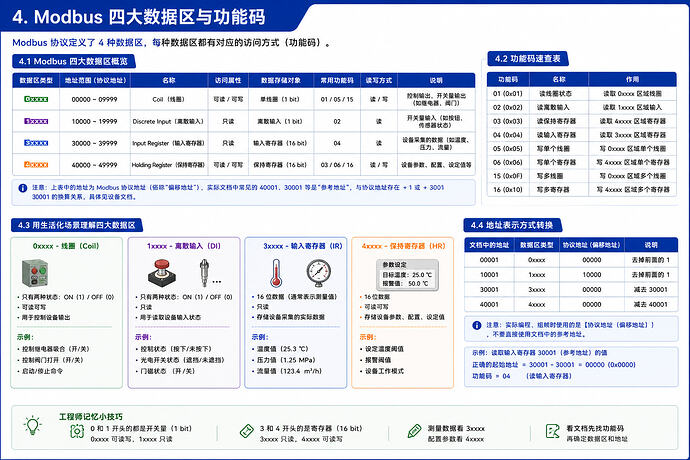
Task: Click the Discrete Input (离散输入) name cell
Action: pos(169,121)
